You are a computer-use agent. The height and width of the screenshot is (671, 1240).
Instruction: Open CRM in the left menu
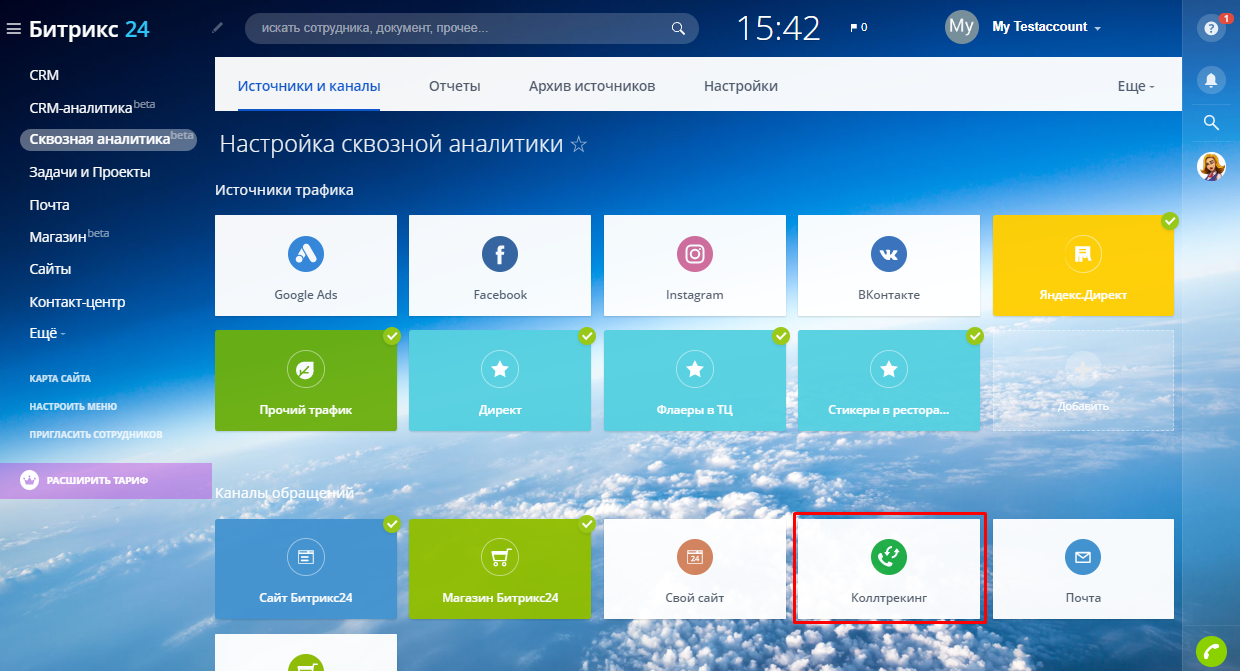pos(44,75)
